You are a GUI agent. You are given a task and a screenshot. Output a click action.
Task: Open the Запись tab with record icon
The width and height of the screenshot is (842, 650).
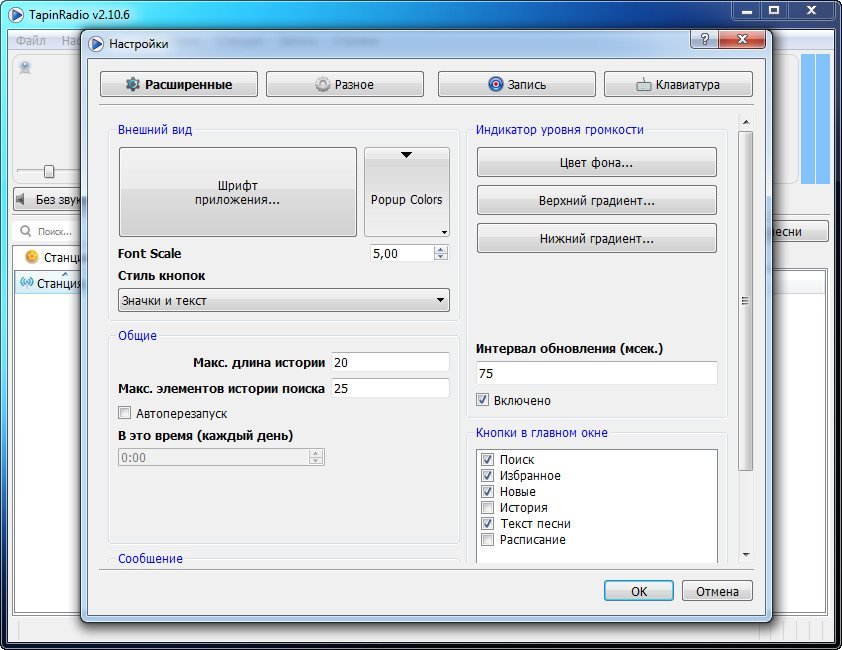click(516, 85)
